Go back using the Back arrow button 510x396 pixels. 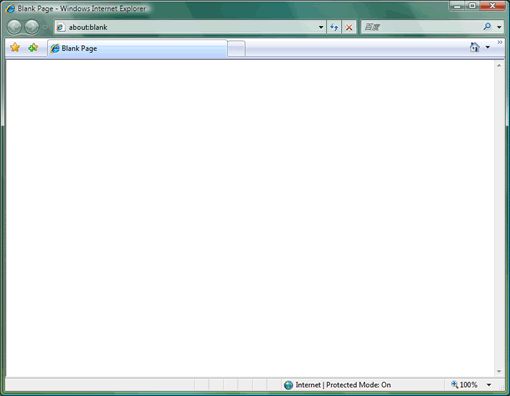[x=14, y=27]
